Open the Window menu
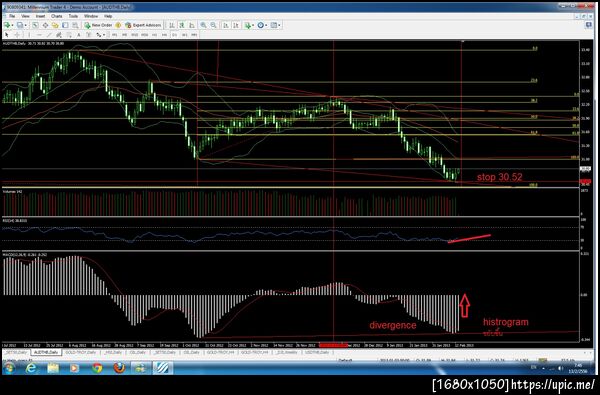The image size is (600, 395). click(x=91, y=16)
